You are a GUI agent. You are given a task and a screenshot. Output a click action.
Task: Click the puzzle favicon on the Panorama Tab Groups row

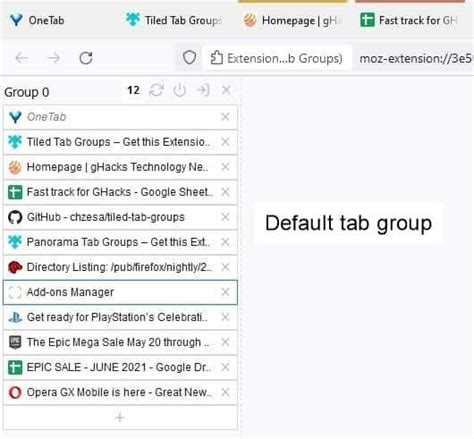[15, 242]
